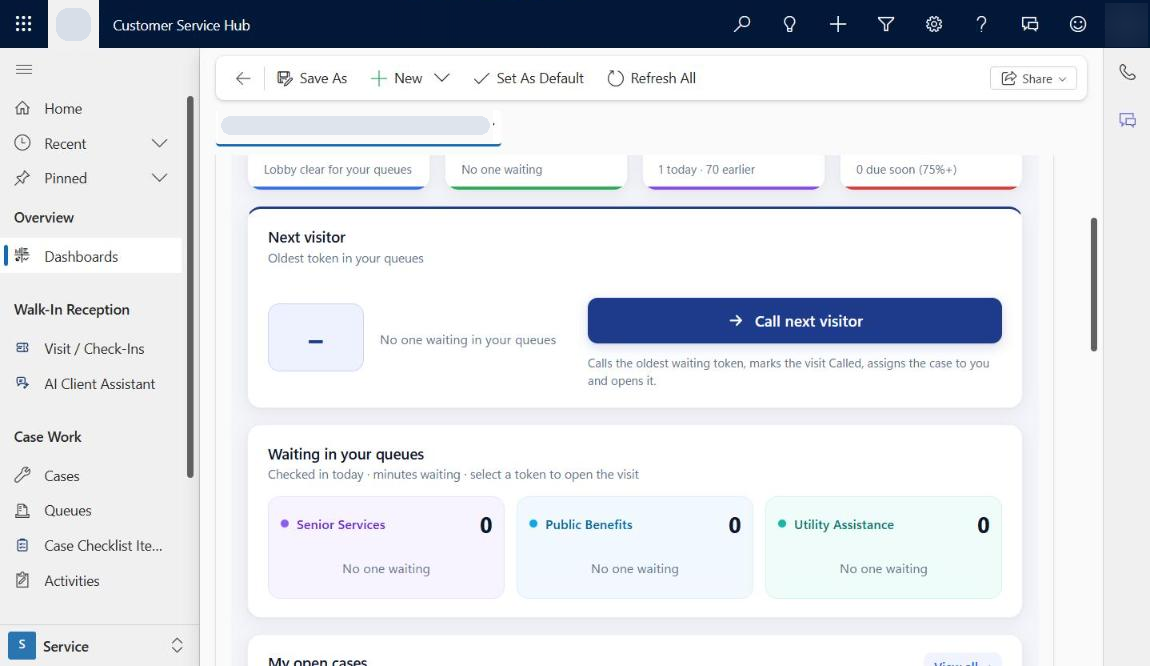Go back with the left arrow

click(243, 78)
